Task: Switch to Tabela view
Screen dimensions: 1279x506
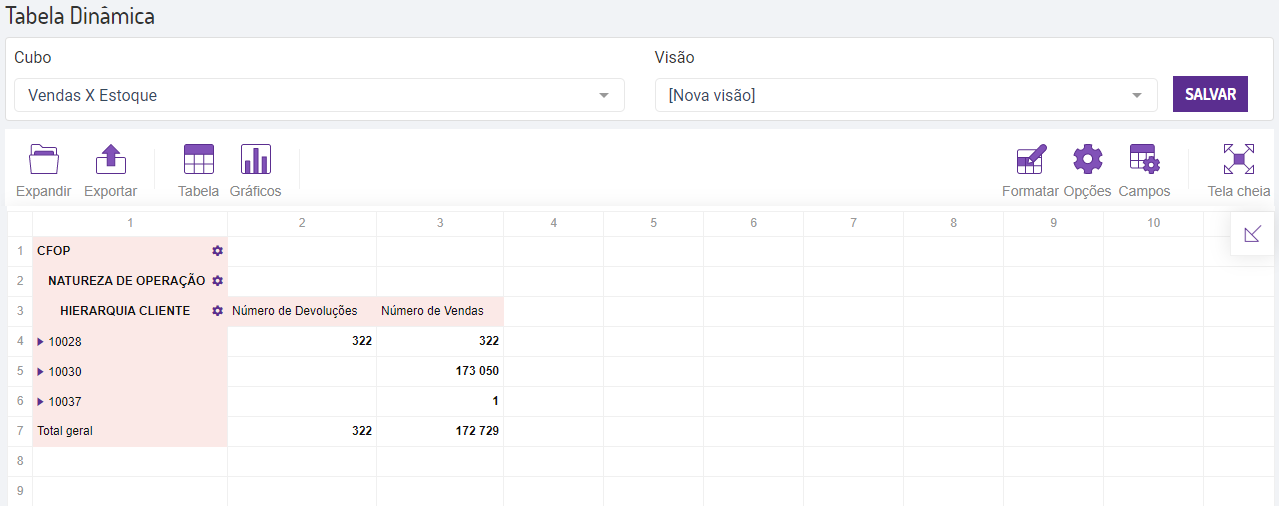Action: [x=198, y=160]
